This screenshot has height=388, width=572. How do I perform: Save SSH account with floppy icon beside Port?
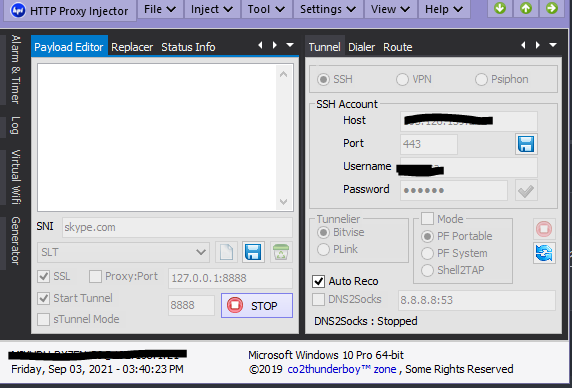tap(526, 144)
